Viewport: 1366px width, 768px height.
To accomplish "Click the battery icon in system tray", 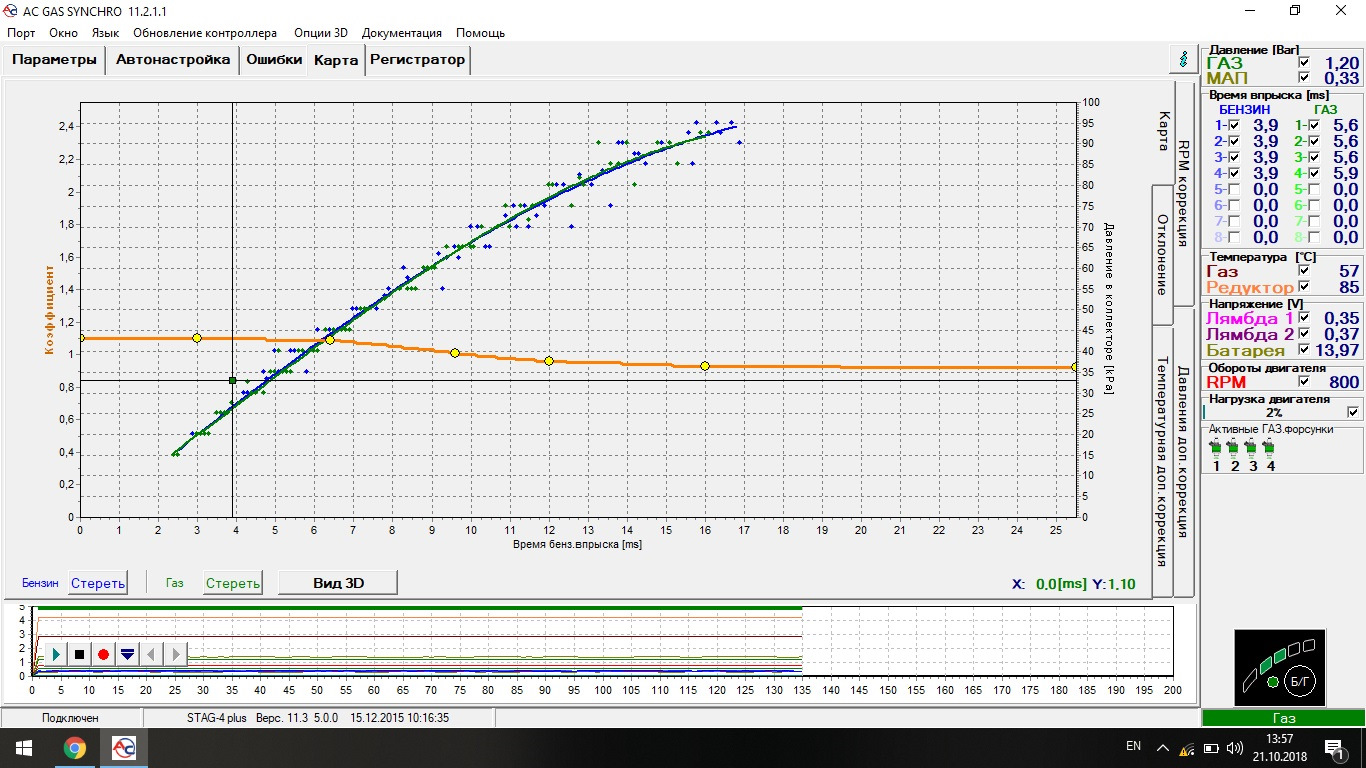I will (x=1211, y=747).
